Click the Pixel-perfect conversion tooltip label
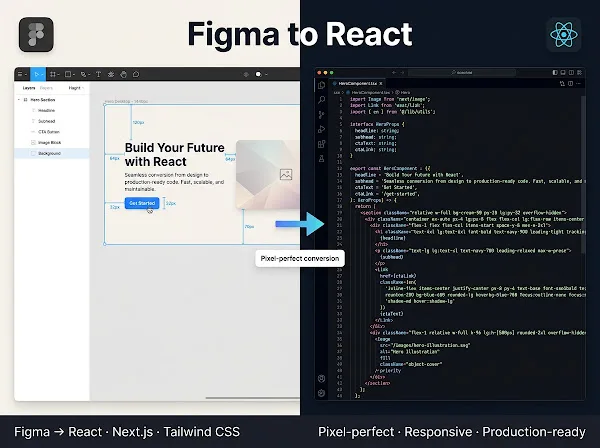 [300, 258]
